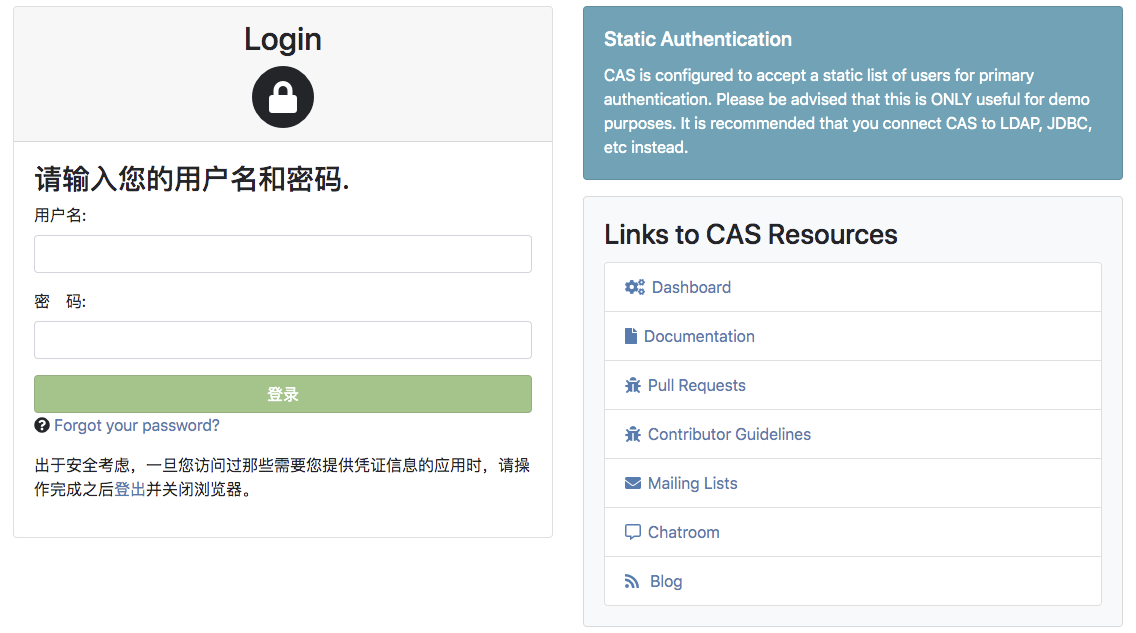Open the Contributor Guidelines page
The height and width of the screenshot is (633, 1136).
727,434
